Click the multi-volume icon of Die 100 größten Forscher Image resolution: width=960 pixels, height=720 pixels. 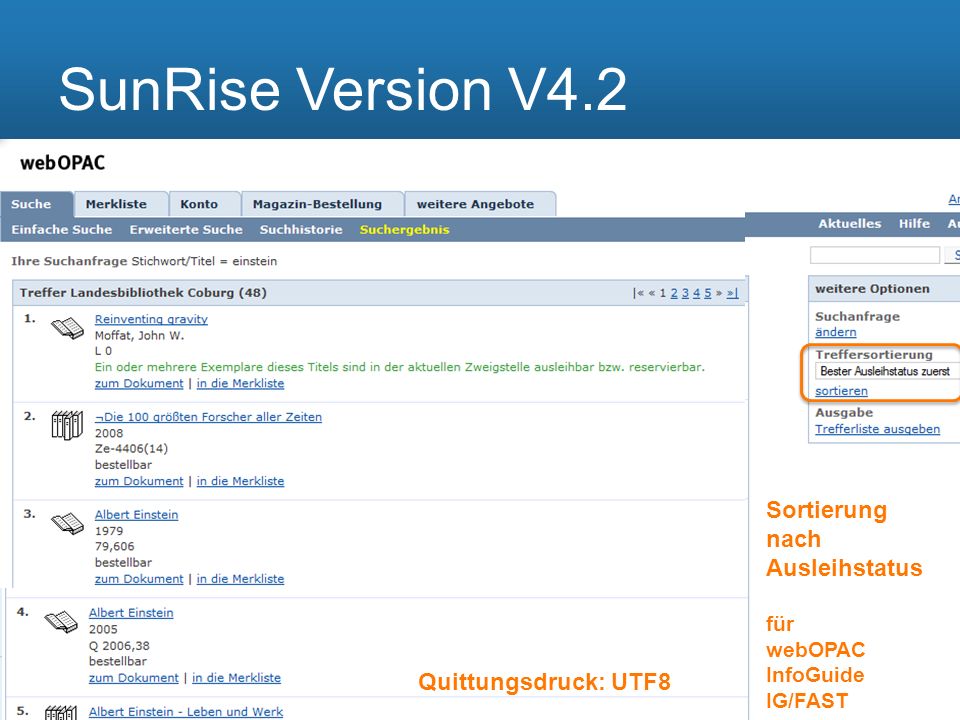point(67,425)
